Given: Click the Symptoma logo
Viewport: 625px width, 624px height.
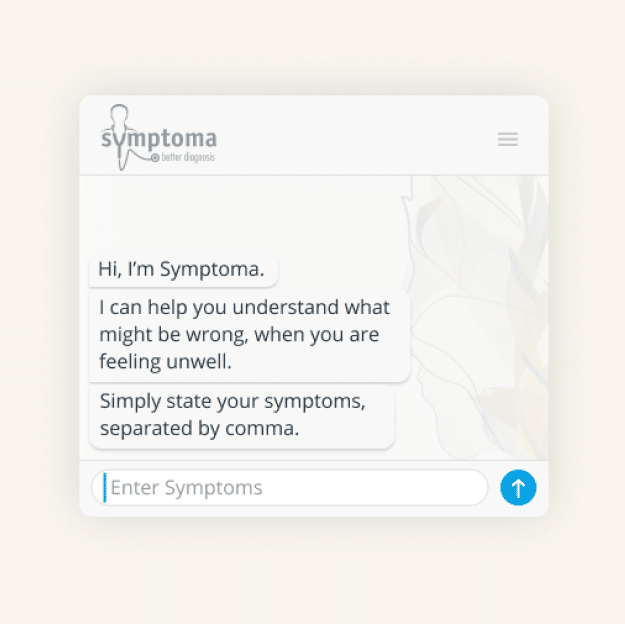Looking at the screenshot, I should (x=158, y=139).
